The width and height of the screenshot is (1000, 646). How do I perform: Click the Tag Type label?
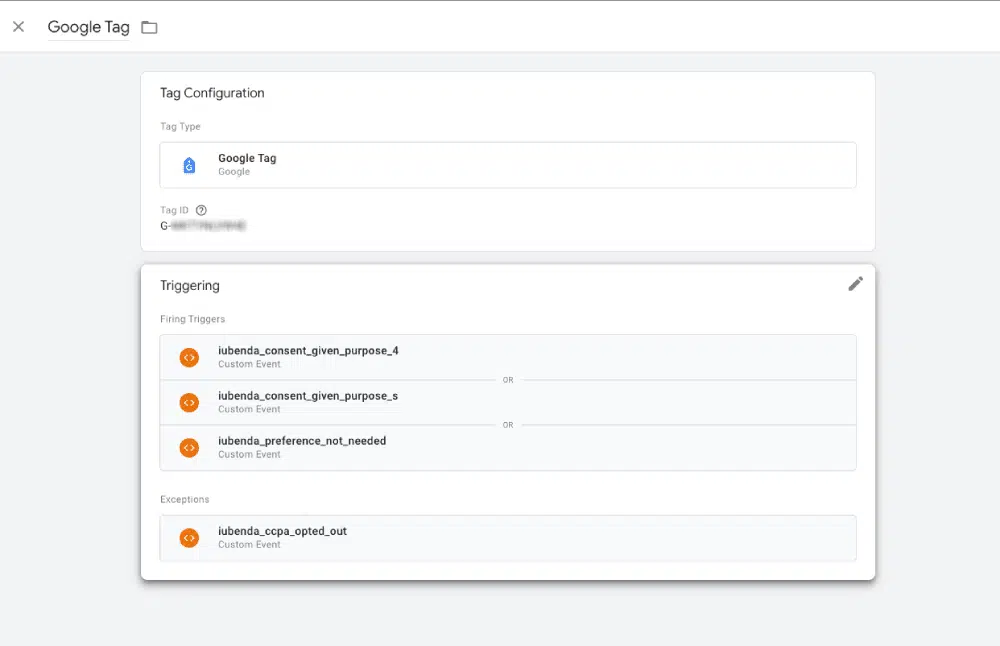click(x=180, y=126)
